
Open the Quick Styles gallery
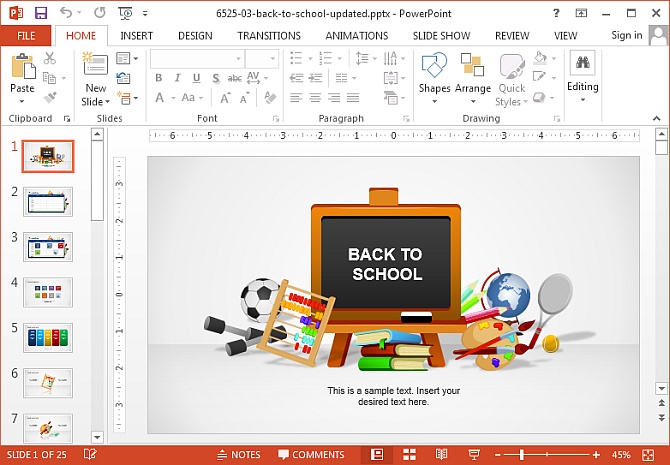pyautogui.click(x=511, y=79)
